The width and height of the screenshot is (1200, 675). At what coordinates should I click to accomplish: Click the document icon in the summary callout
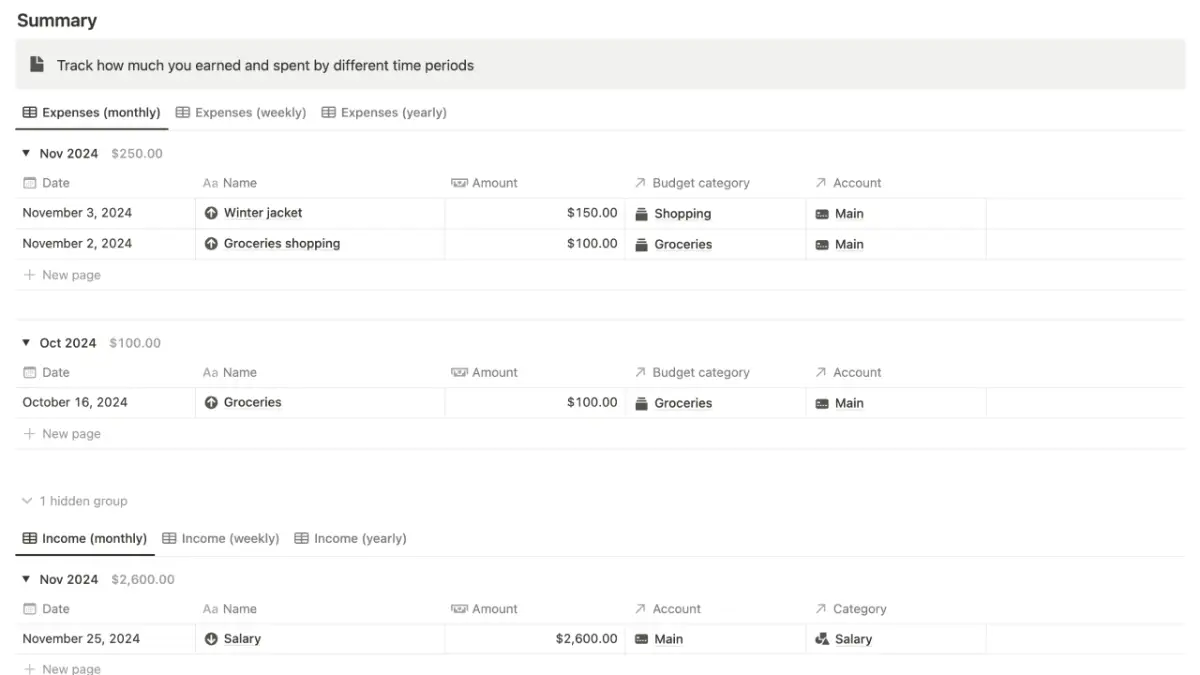37,64
